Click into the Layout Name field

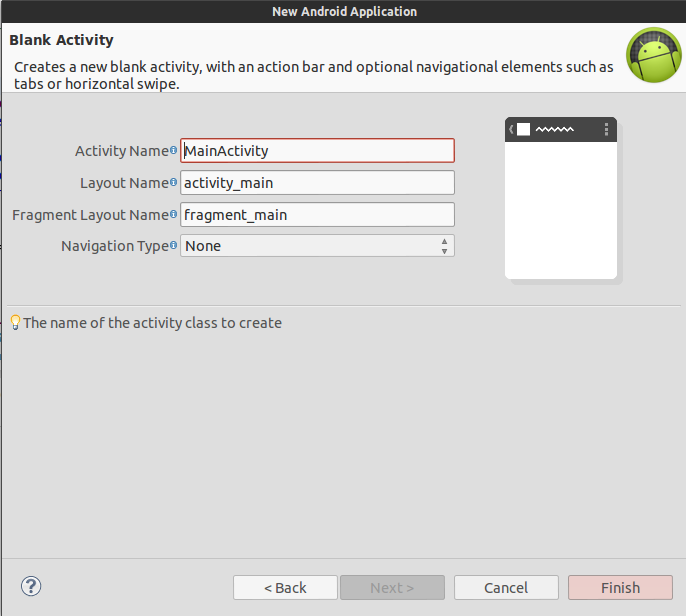coord(317,182)
